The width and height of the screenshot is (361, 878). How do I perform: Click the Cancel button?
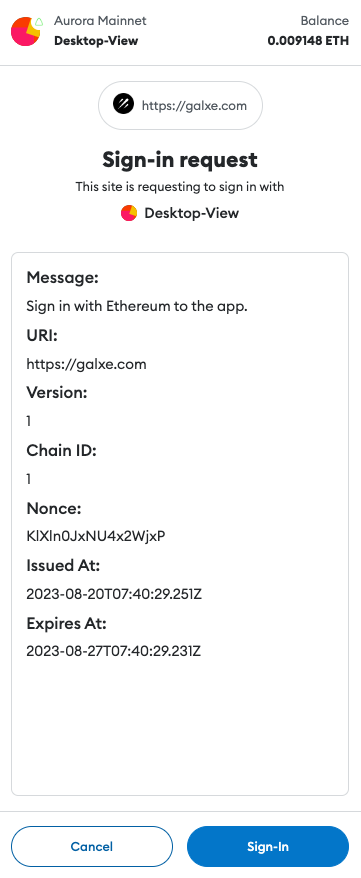pos(92,846)
